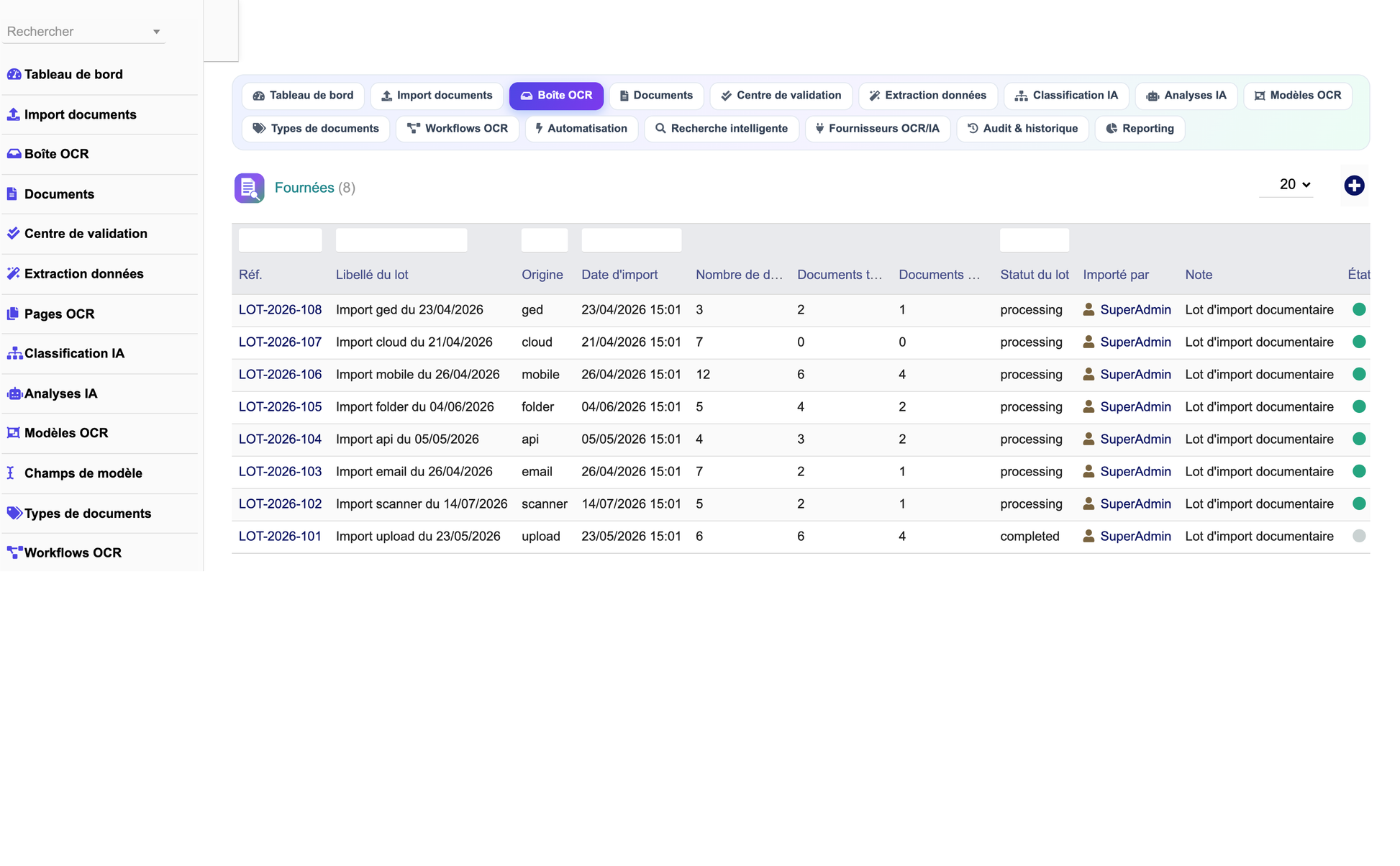1400x866 pixels.
Task: Open Import documents tab in top bar
Action: [x=437, y=96]
